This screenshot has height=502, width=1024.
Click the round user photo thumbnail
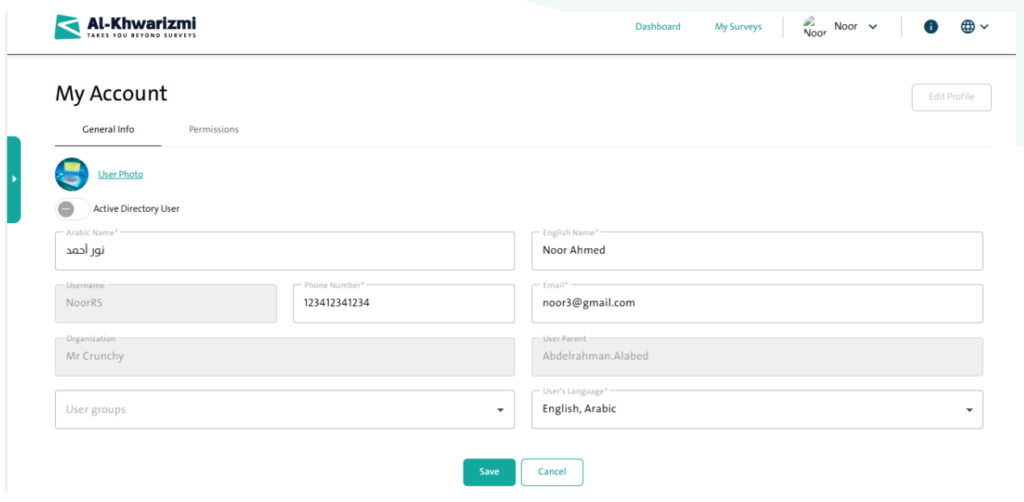72,175
